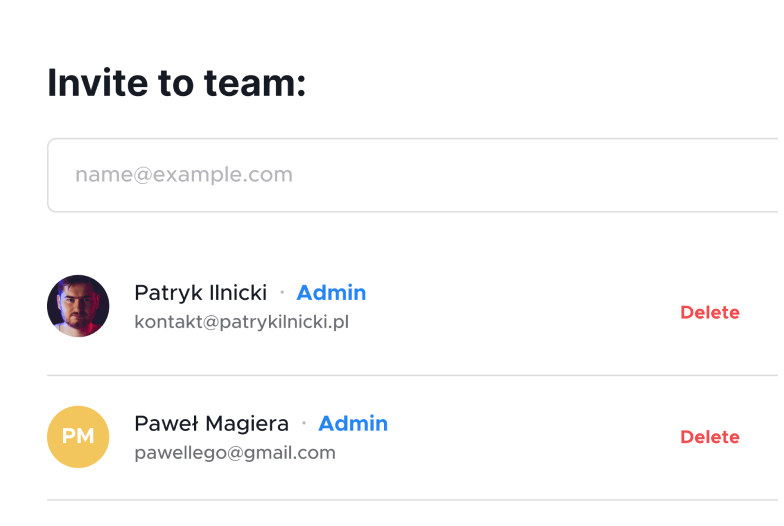Click the dot separator after Patryk Ilnicki
The image size is (784, 526).
pos(282,292)
